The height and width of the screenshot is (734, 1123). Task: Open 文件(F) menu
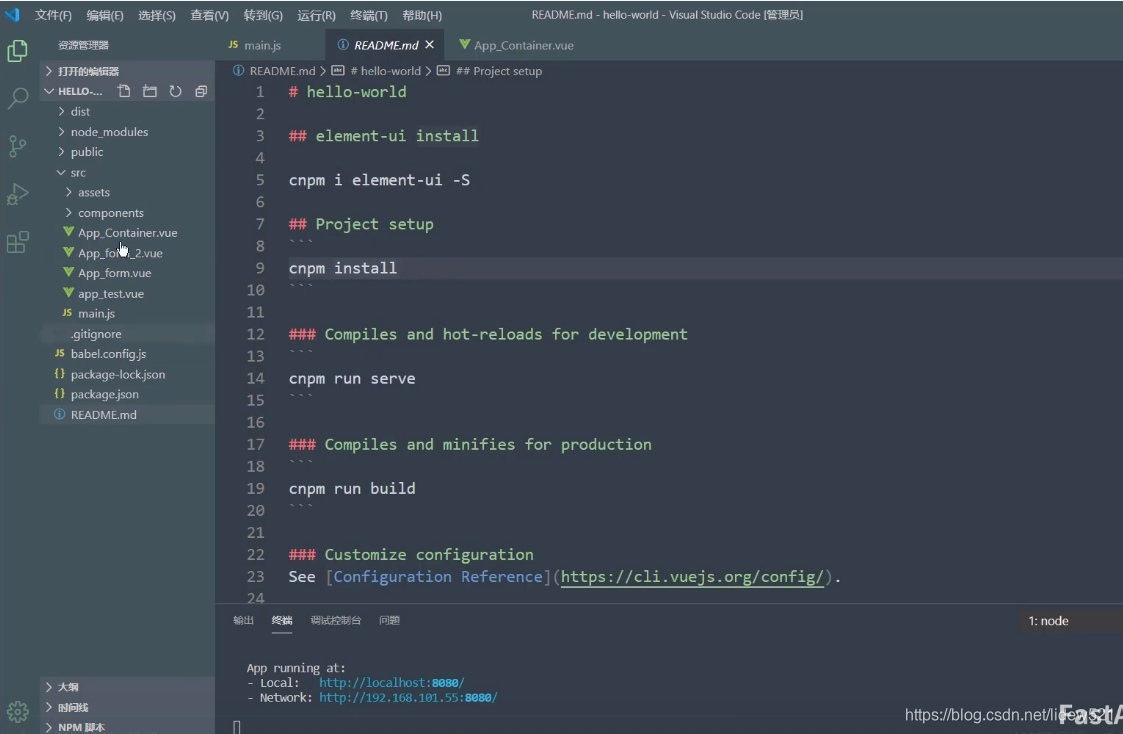pos(53,15)
